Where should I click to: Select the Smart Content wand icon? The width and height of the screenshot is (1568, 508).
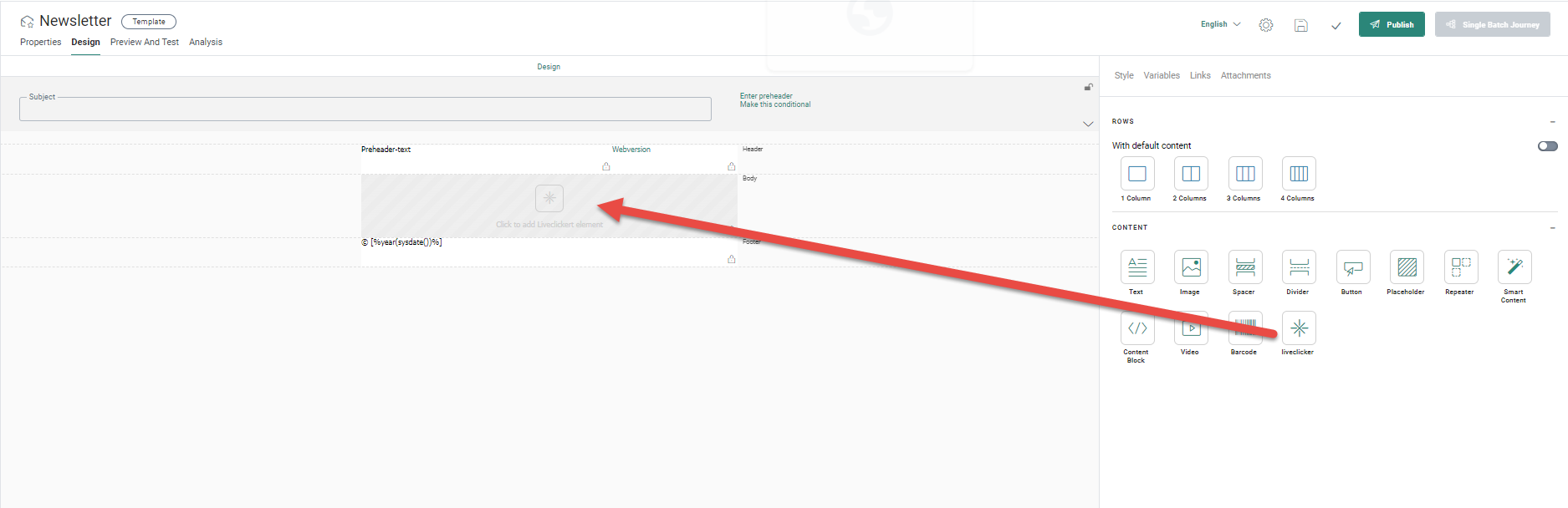point(1514,267)
